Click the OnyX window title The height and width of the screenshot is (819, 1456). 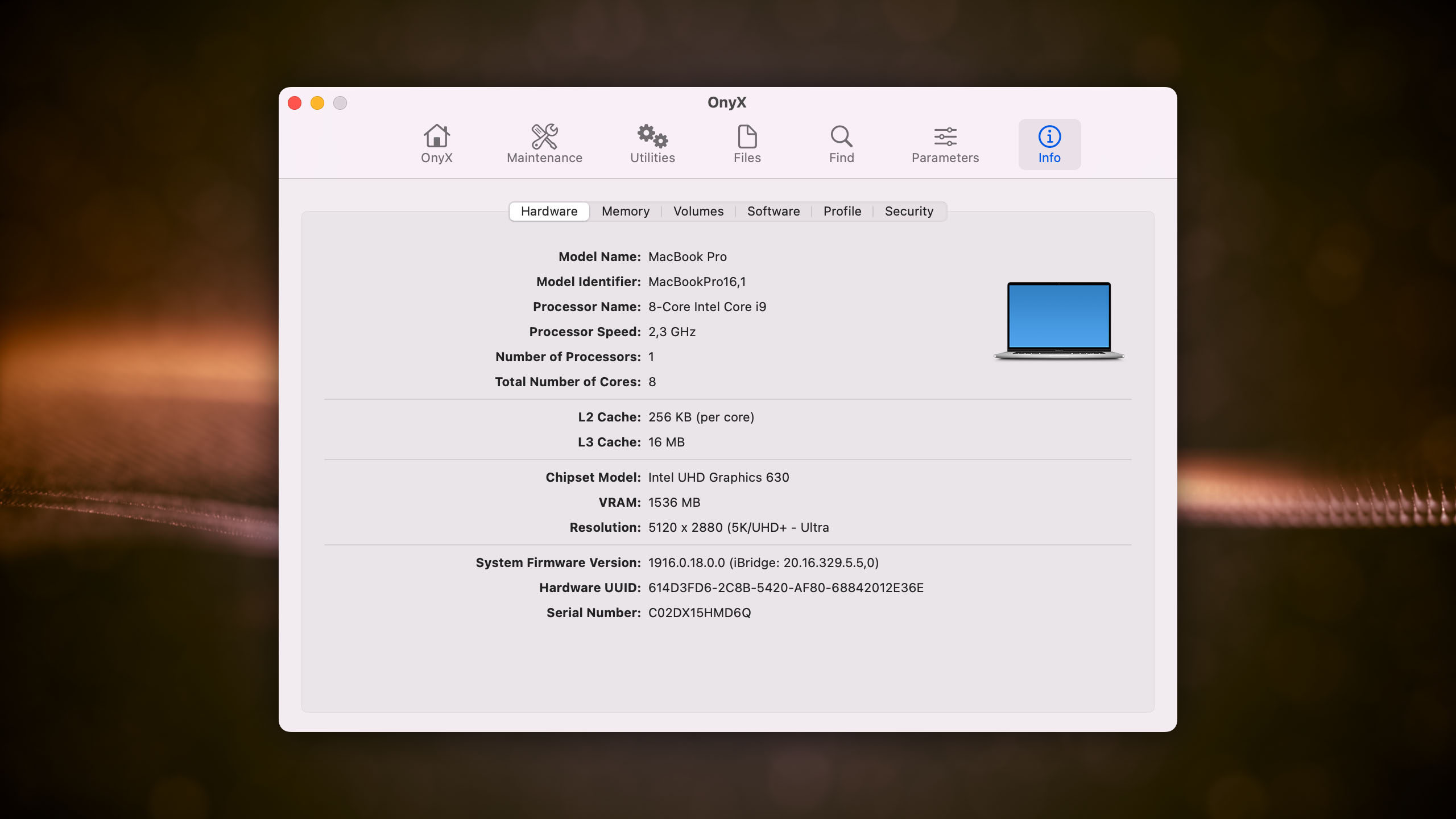(x=727, y=102)
